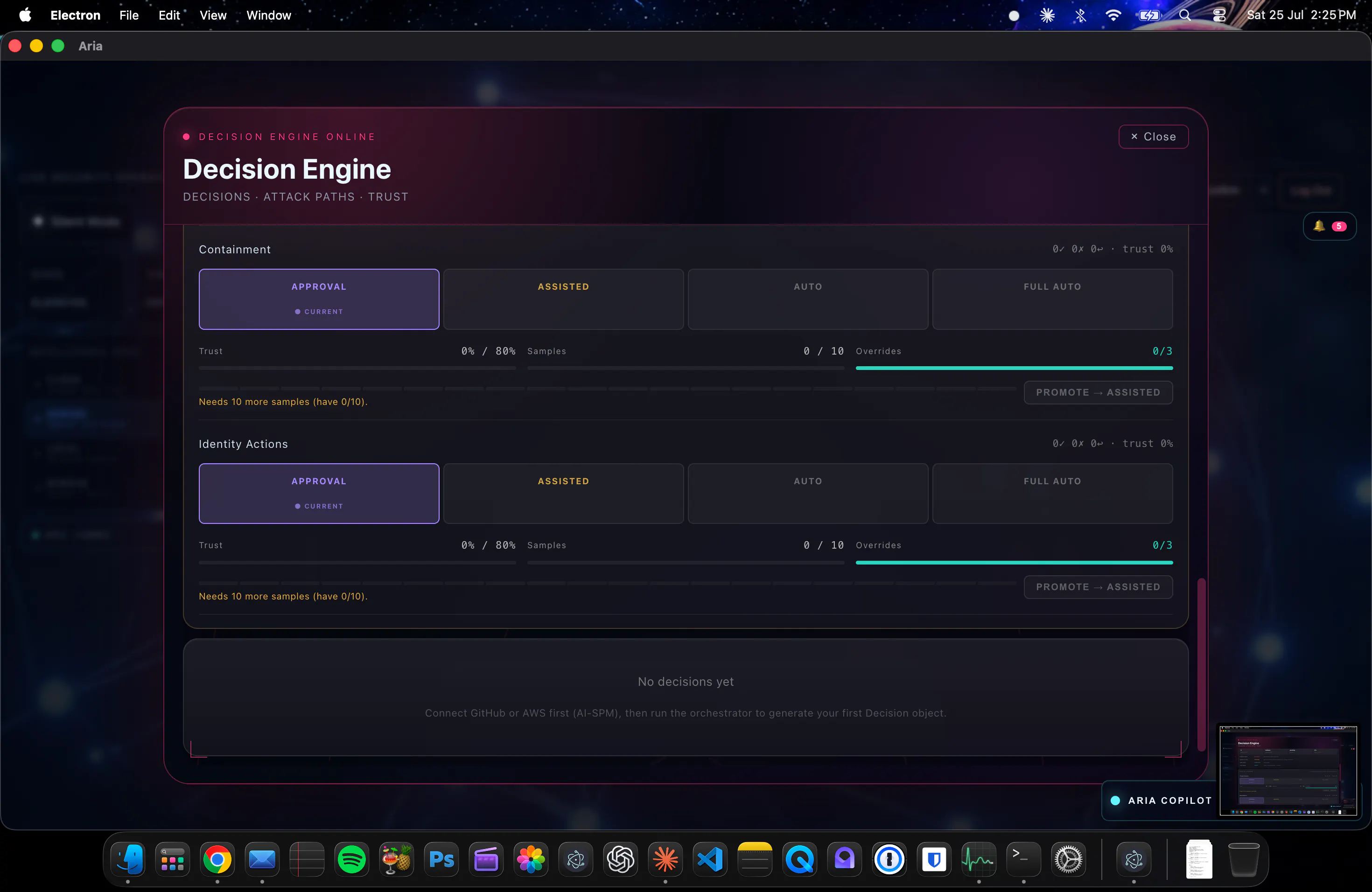Select Assisted tier for Identity Actions
Viewport: 1372px width, 892px height.
pos(563,494)
